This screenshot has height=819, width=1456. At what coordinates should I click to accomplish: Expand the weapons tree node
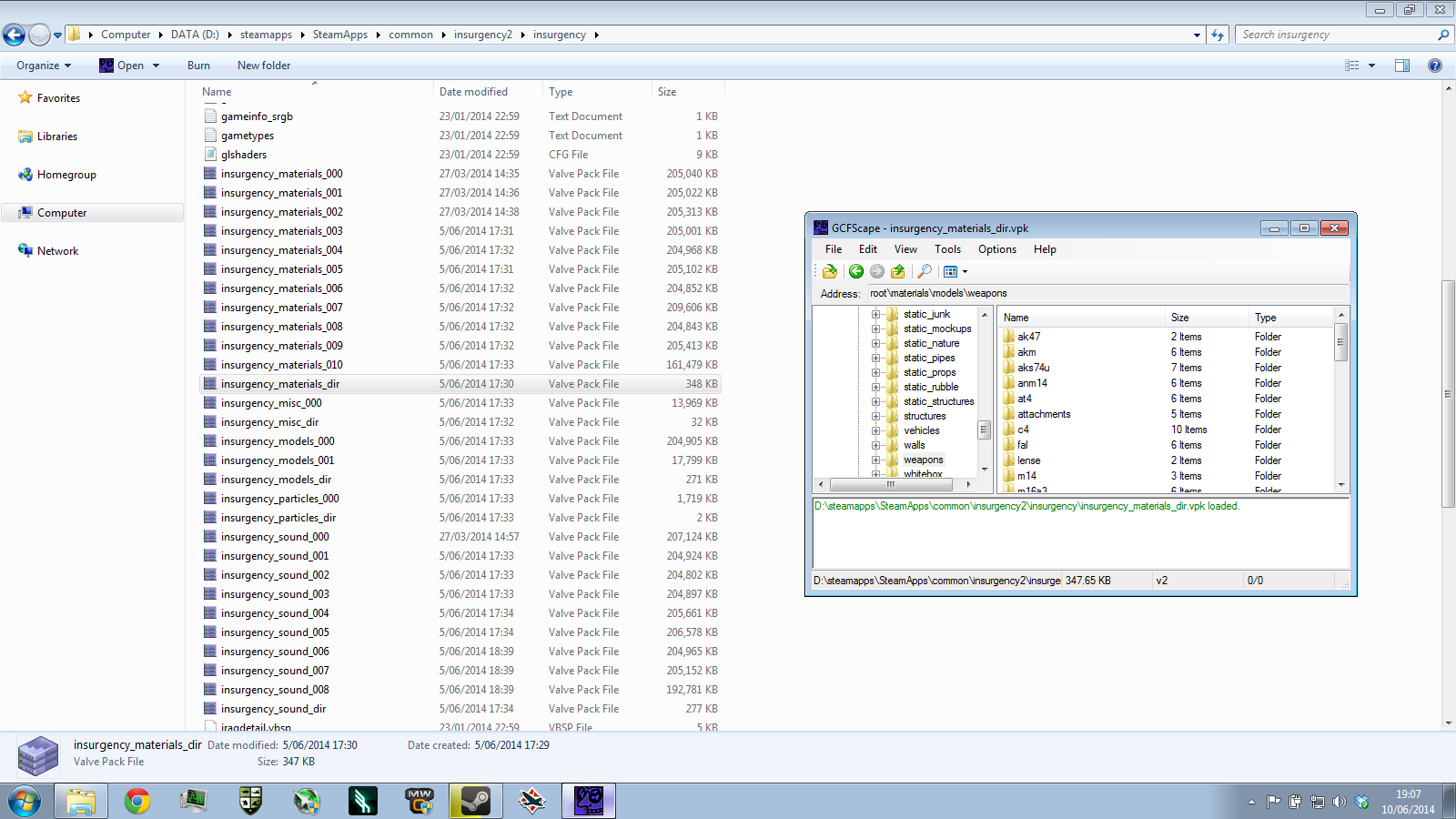[875, 460]
